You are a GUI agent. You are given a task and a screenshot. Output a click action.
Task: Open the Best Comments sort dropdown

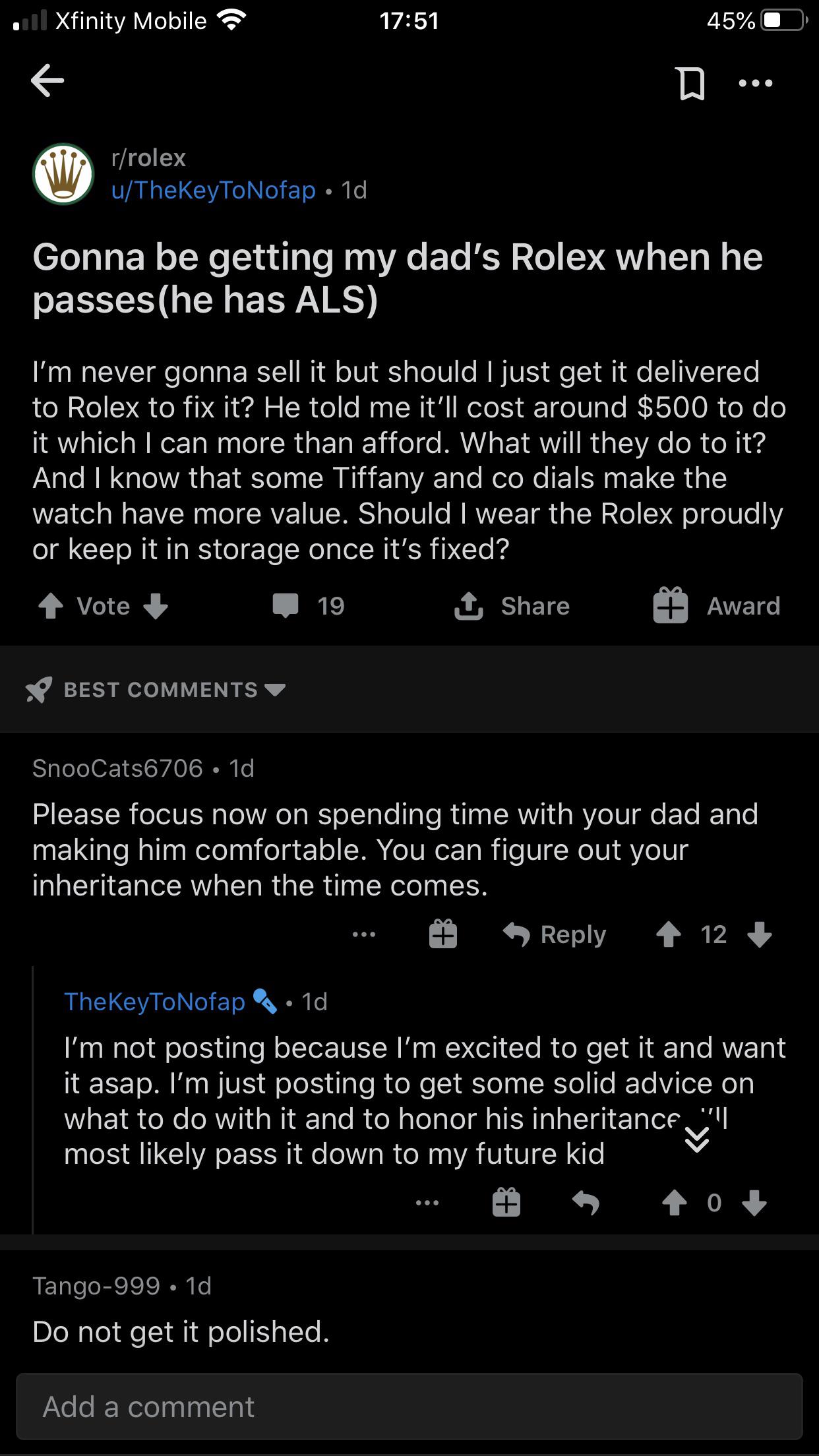click(158, 689)
